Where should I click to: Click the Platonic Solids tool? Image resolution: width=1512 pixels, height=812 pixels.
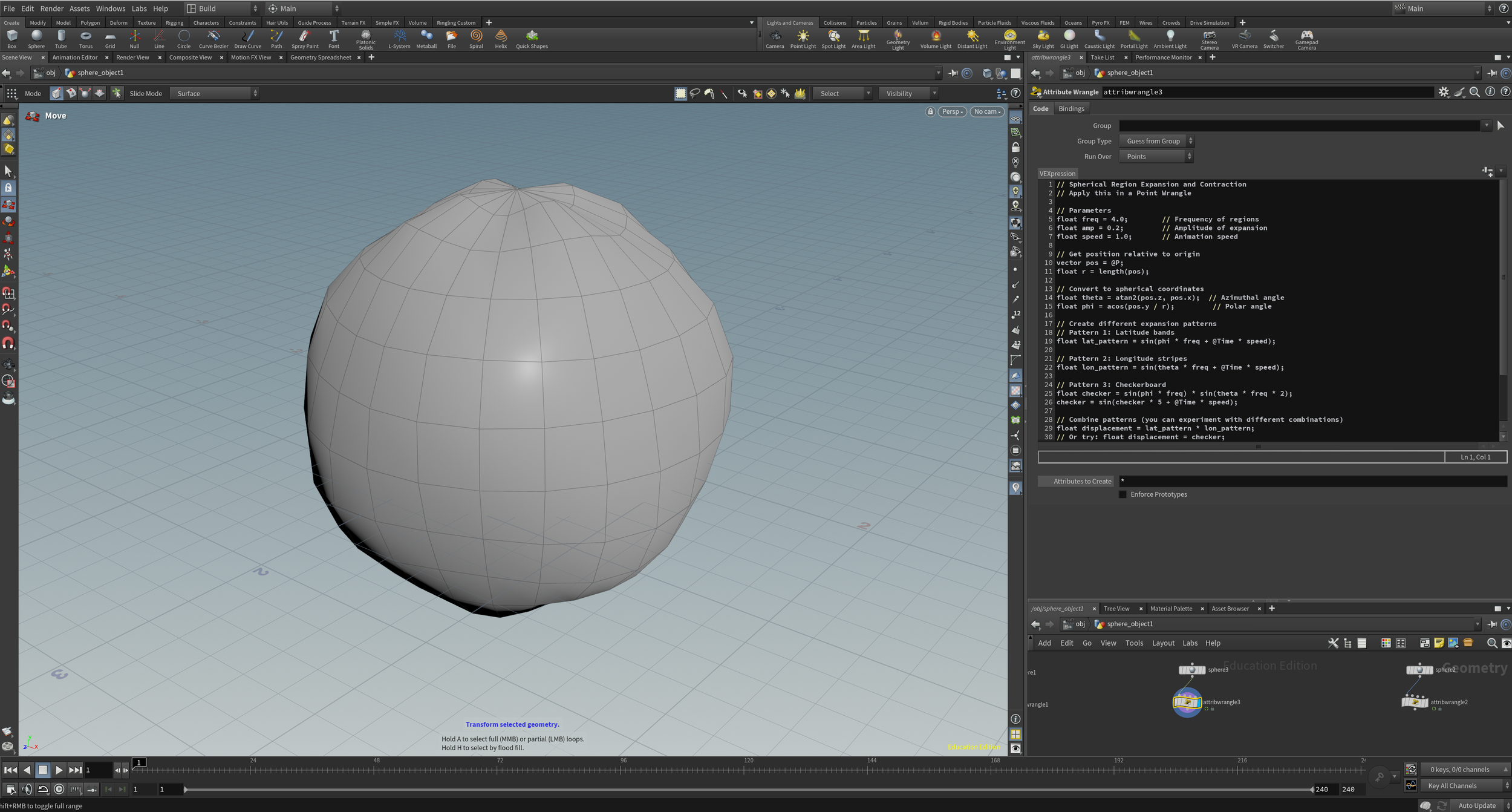[x=365, y=39]
